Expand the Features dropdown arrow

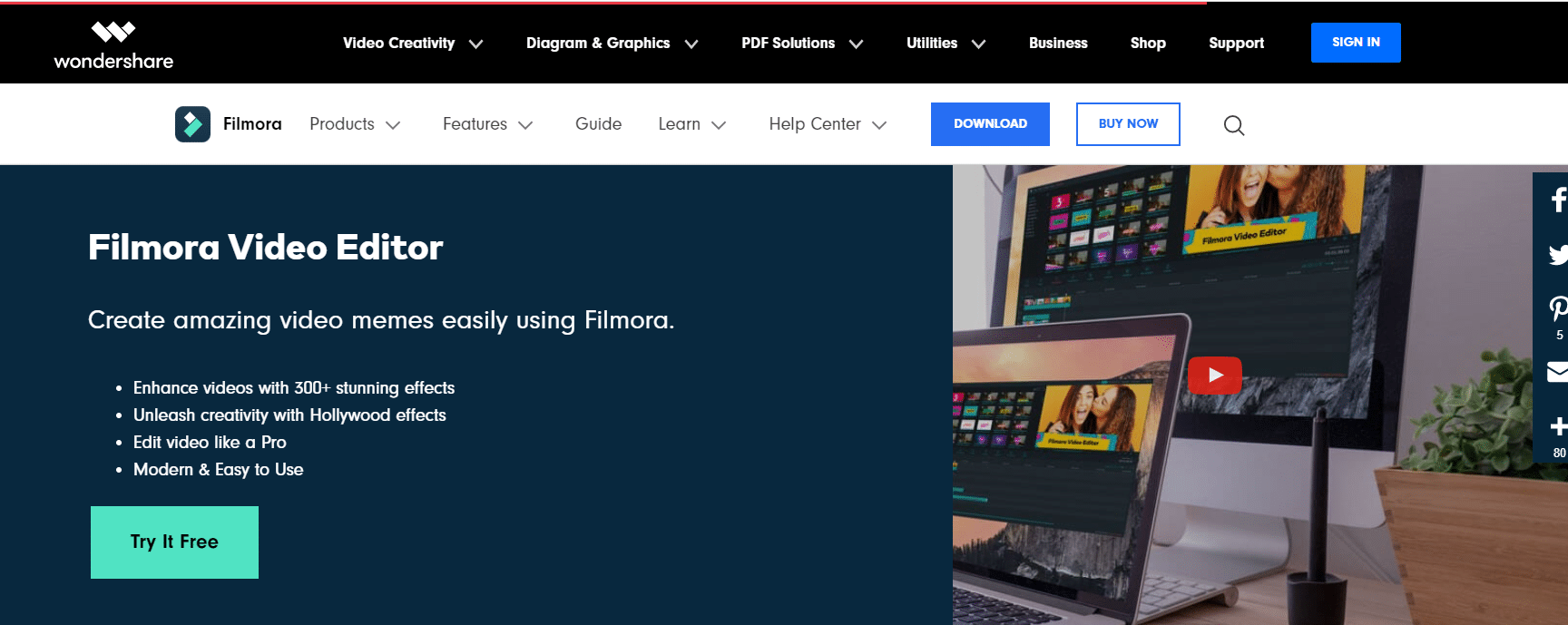[x=525, y=125]
